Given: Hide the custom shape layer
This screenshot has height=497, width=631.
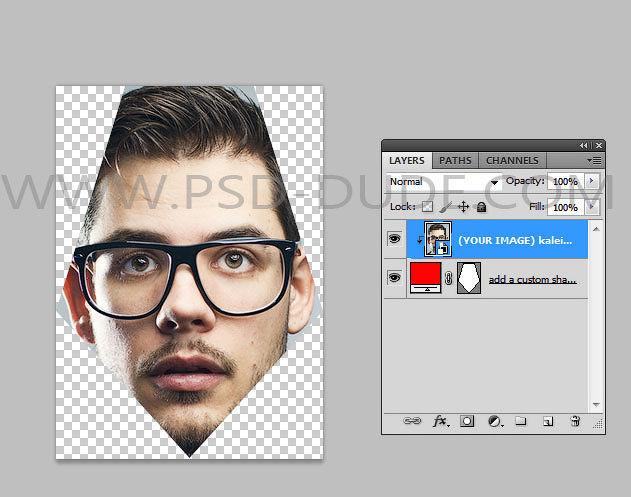Looking at the screenshot, I should pos(395,278).
